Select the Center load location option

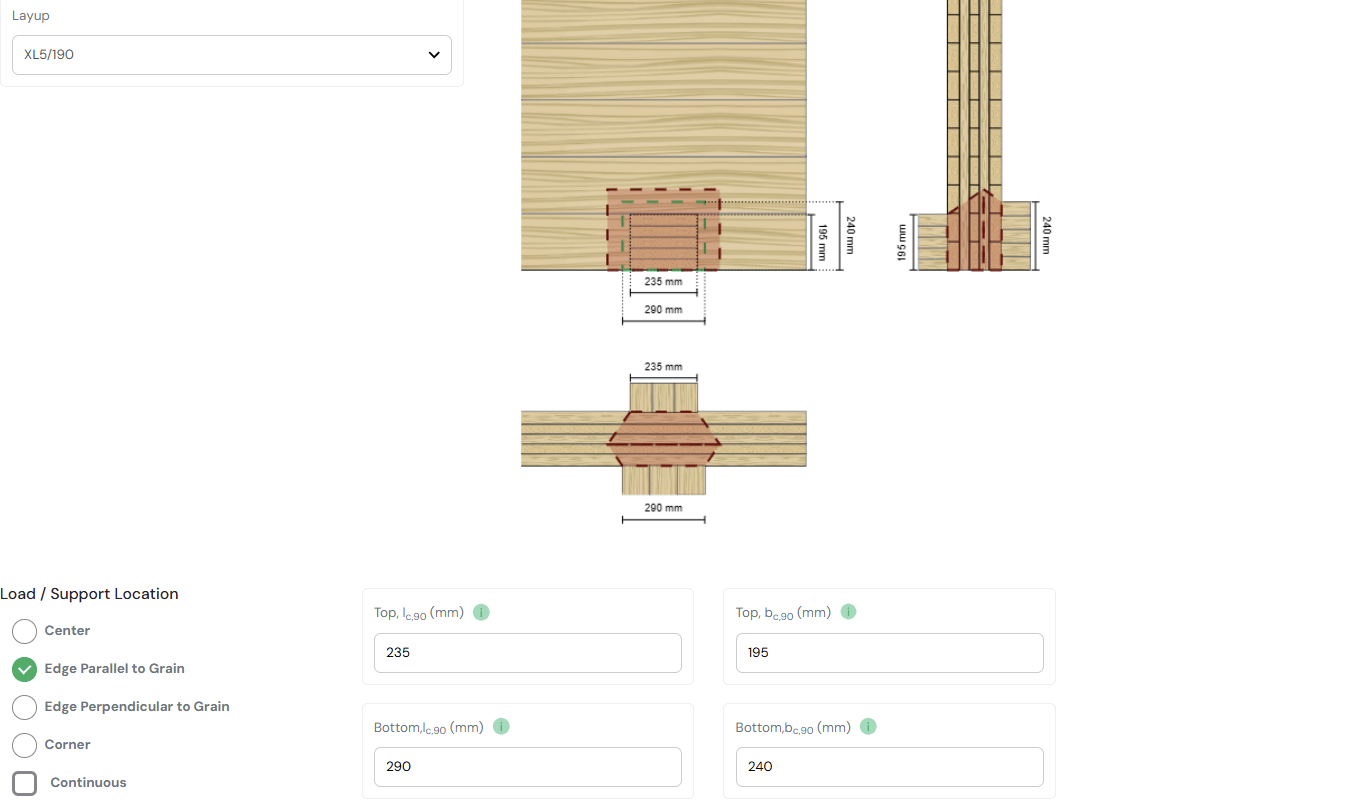[25, 631]
